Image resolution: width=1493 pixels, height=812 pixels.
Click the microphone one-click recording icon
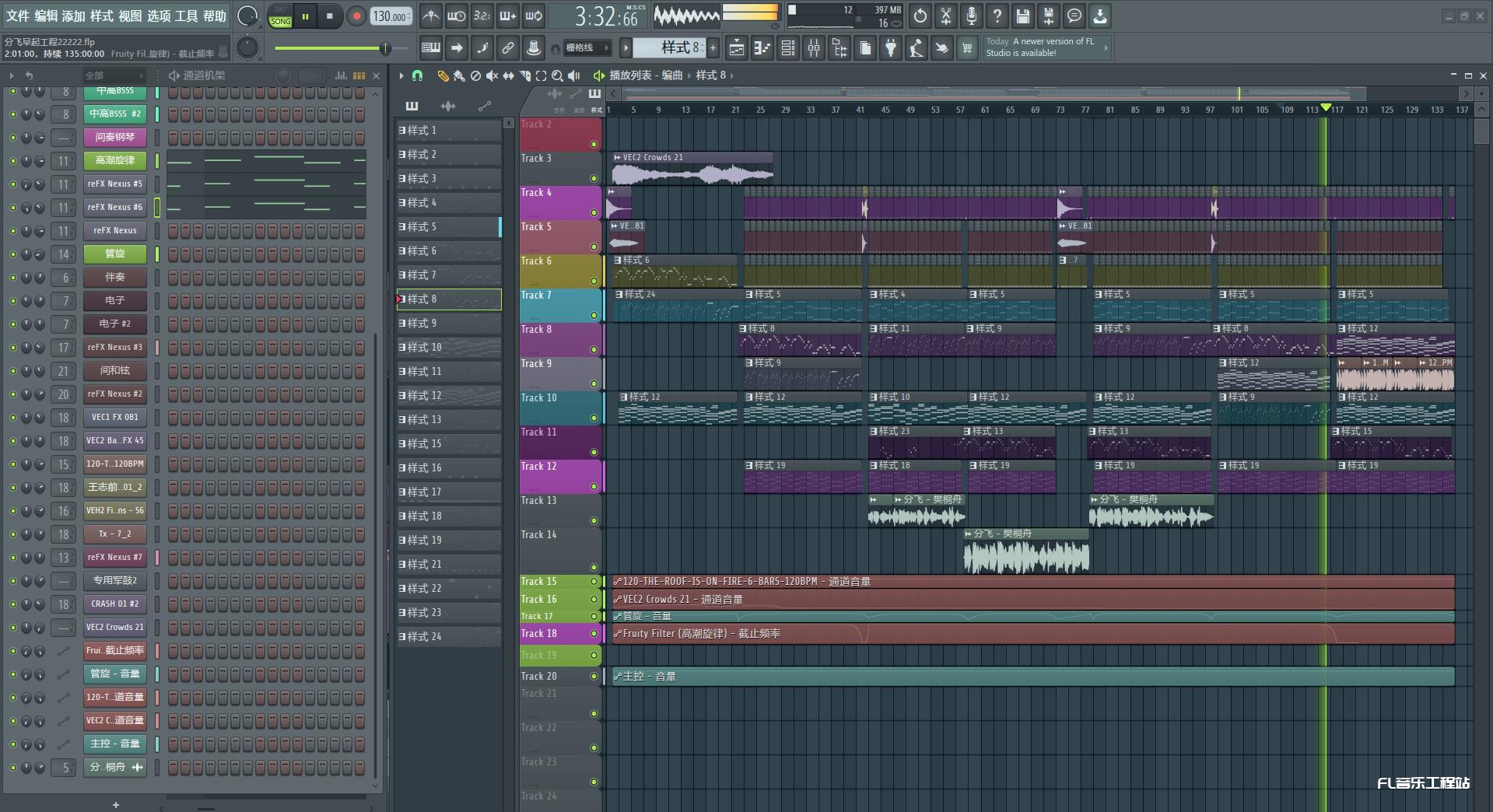972,16
